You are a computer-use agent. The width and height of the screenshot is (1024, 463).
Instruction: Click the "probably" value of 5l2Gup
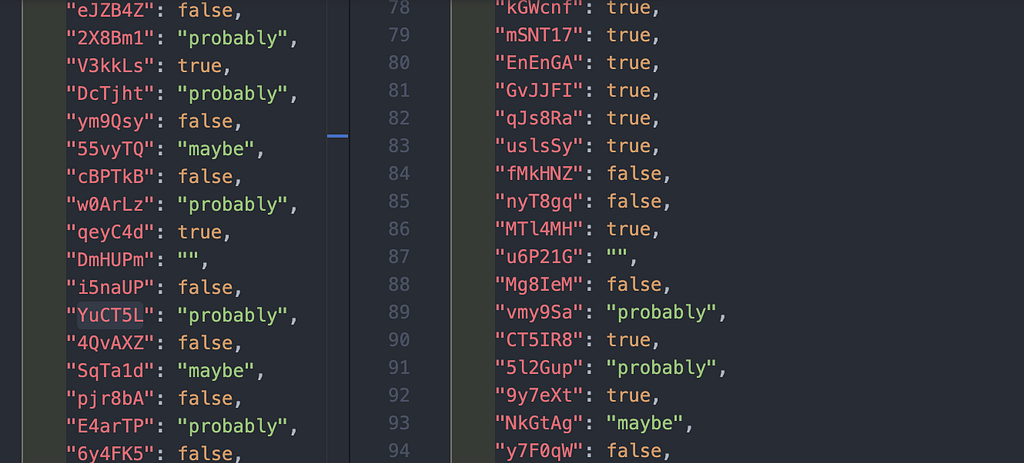pyautogui.click(x=661, y=368)
